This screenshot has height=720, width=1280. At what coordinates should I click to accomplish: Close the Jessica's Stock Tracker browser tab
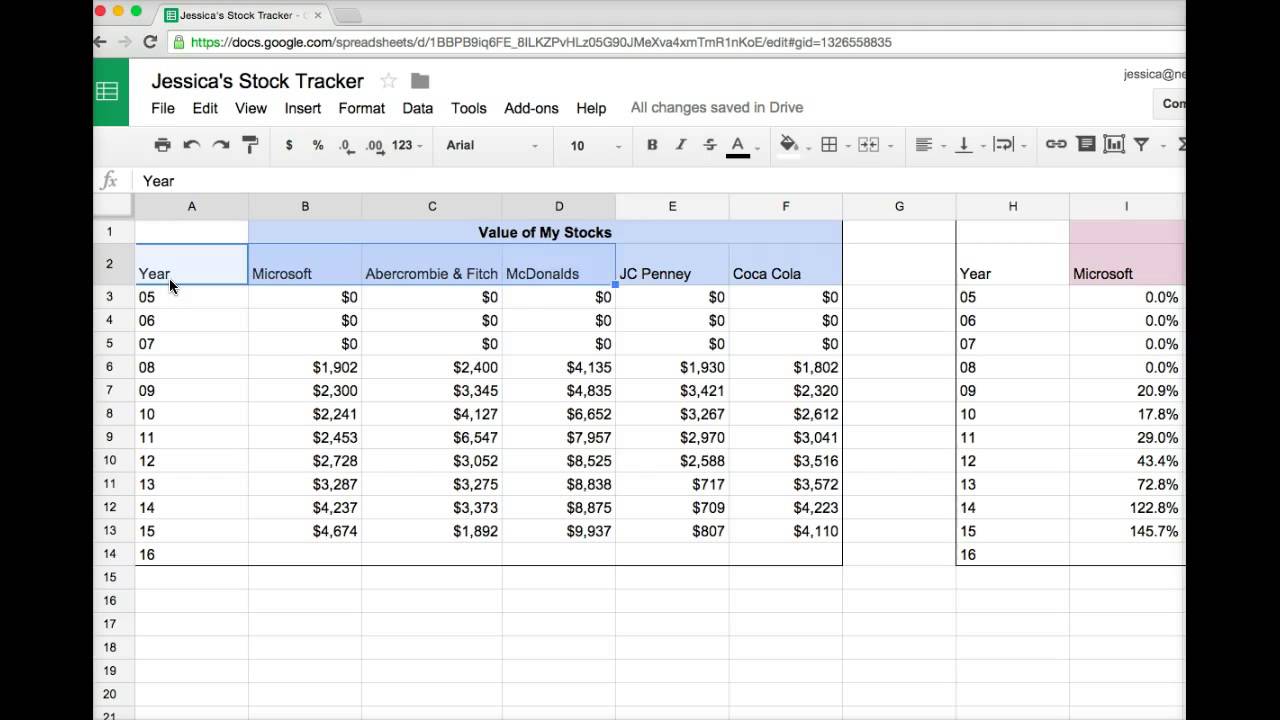(318, 15)
